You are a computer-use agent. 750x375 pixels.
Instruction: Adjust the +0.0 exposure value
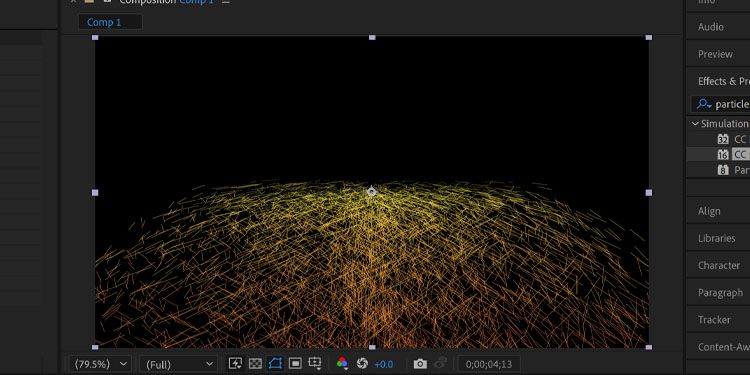click(383, 364)
